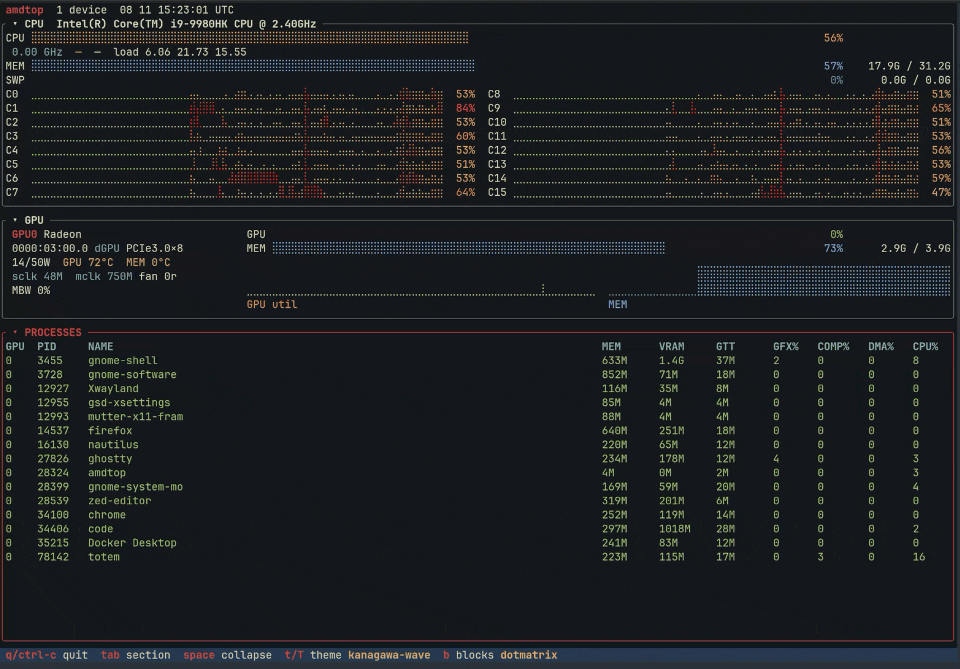Click the VRAM MEM history graph

(x=779, y=281)
